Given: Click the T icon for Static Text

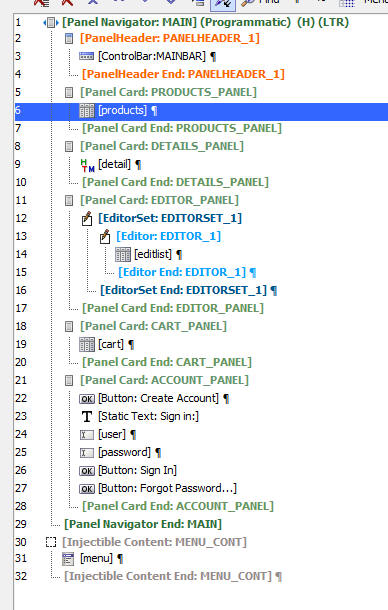Looking at the screenshot, I should [x=87, y=417].
